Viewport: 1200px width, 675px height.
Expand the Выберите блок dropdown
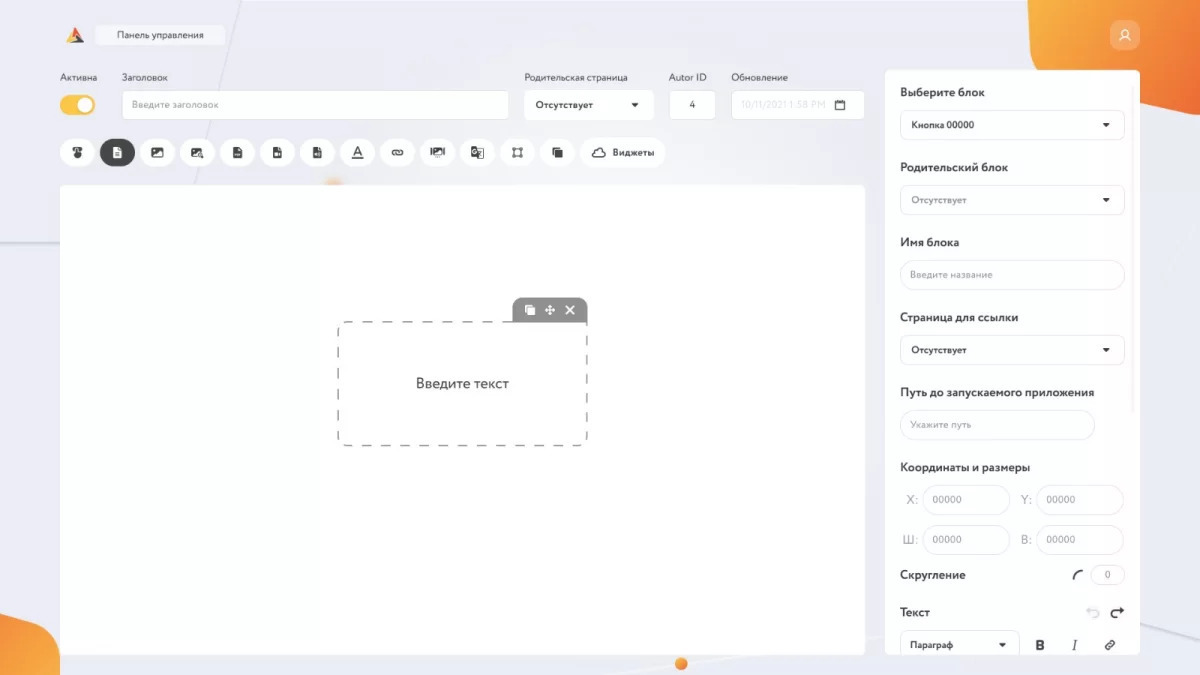(x=1012, y=125)
